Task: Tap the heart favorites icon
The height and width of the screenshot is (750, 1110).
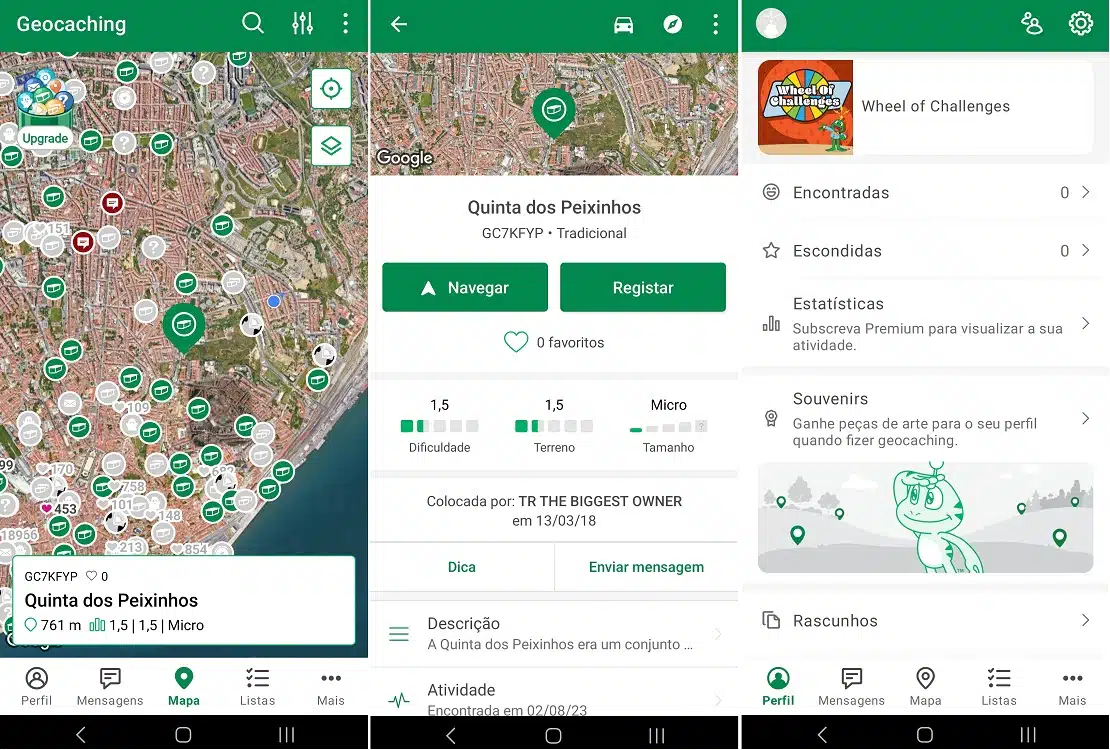Action: [x=516, y=342]
